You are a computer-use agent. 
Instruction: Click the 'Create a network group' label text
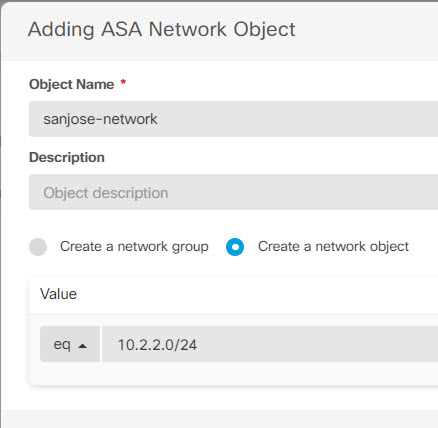pyautogui.click(x=134, y=247)
